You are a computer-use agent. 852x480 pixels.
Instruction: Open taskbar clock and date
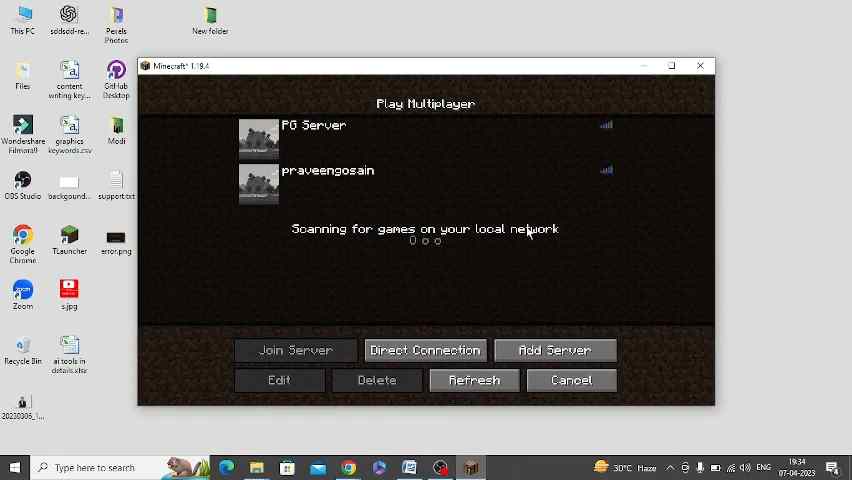(797, 467)
